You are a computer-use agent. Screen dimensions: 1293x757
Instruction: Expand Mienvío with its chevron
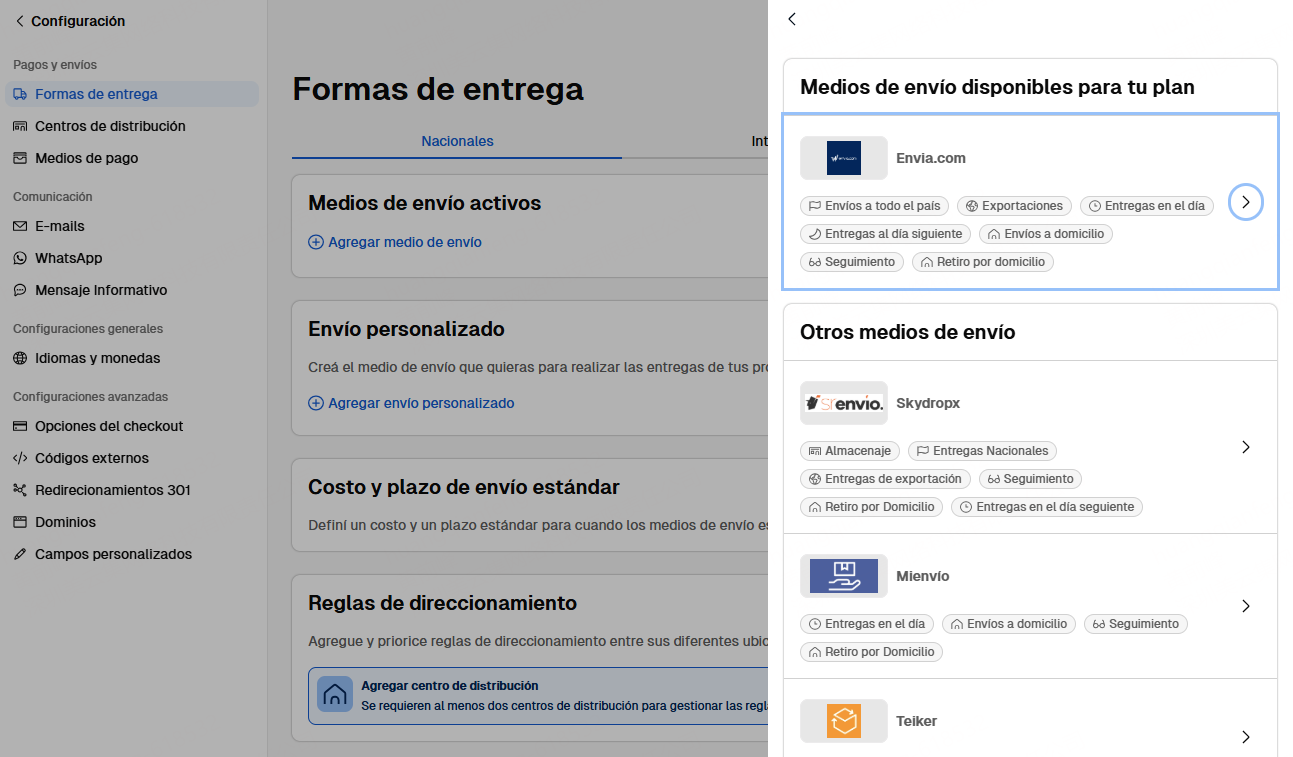(x=1246, y=606)
